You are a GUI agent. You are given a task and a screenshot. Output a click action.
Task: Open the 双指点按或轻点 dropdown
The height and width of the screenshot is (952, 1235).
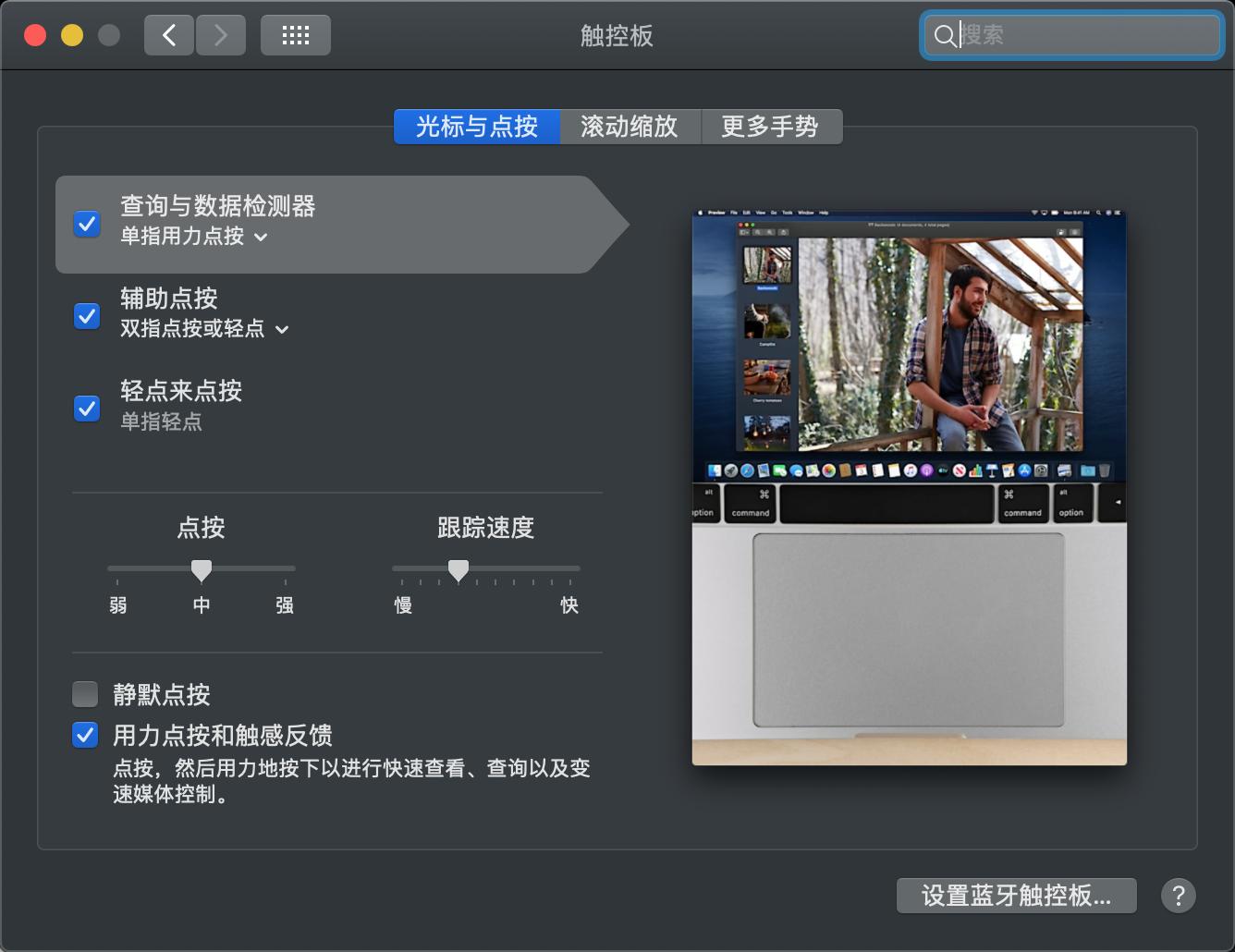pyautogui.click(x=282, y=329)
